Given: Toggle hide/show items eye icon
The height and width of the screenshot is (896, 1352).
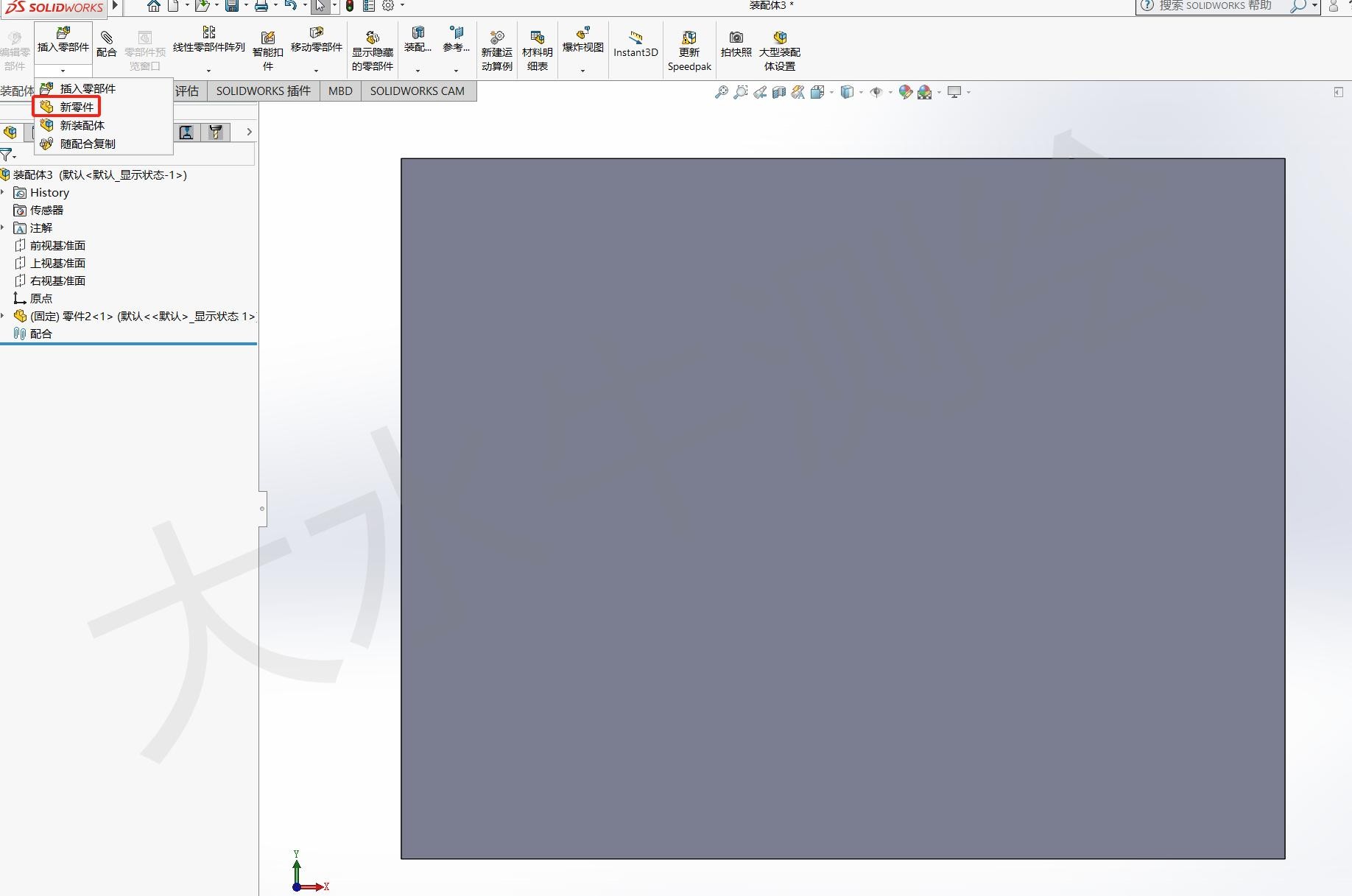Looking at the screenshot, I should pos(876,92).
